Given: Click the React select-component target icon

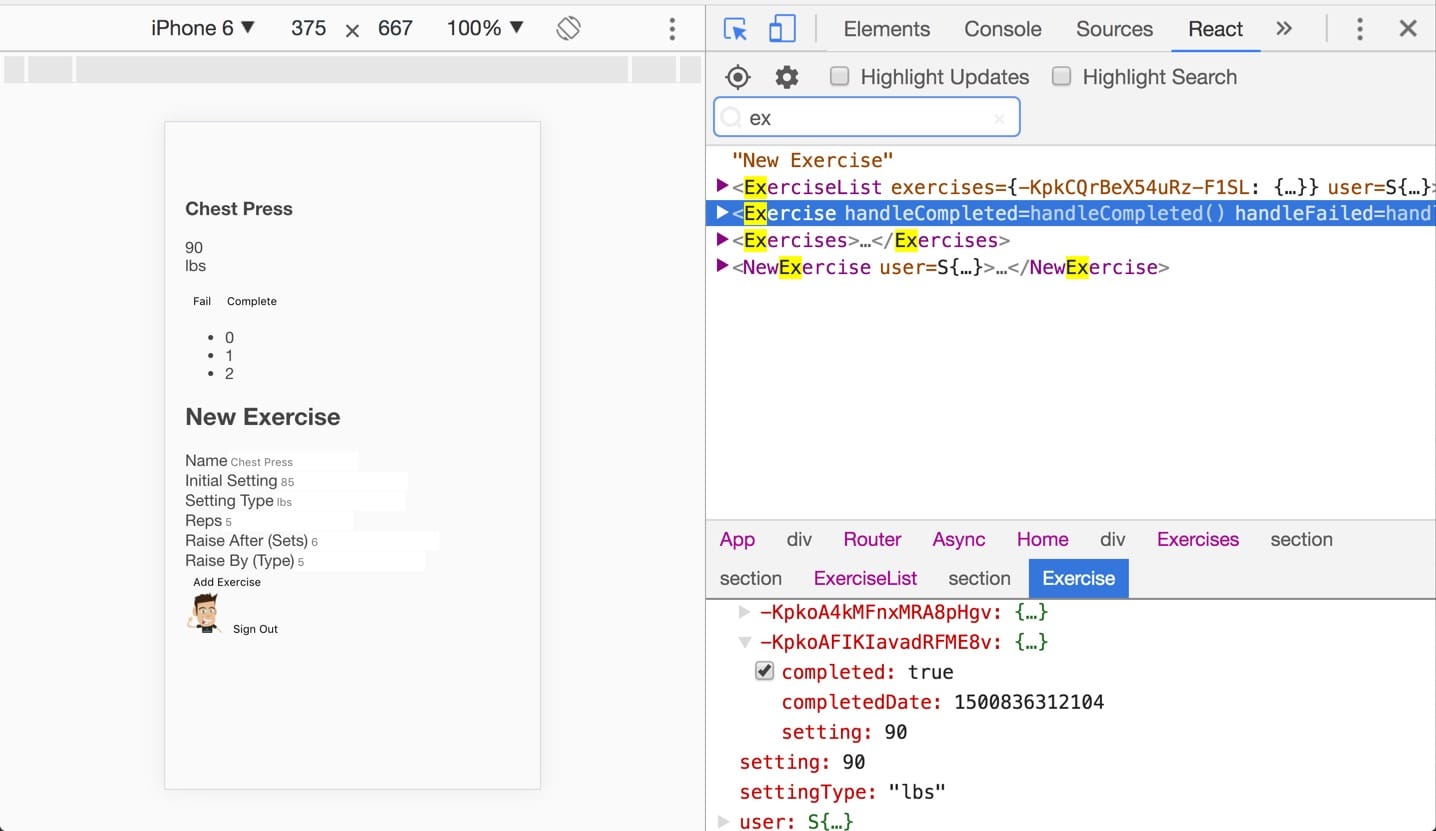Looking at the screenshot, I should tap(737, 77).
